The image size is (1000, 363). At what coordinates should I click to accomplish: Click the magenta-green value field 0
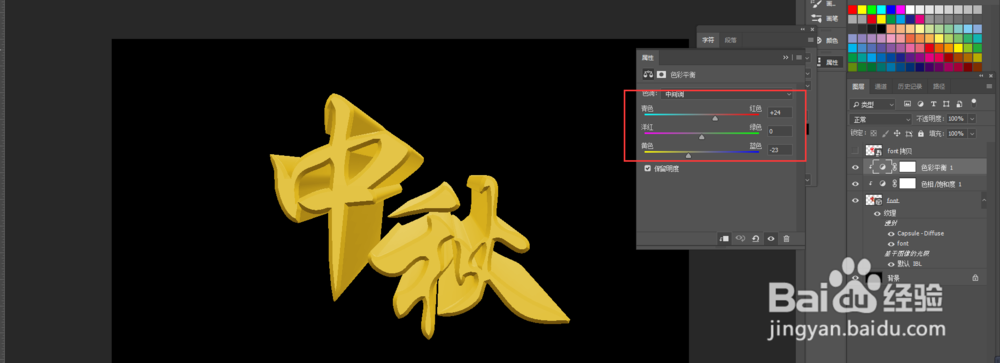pos(780,131)
